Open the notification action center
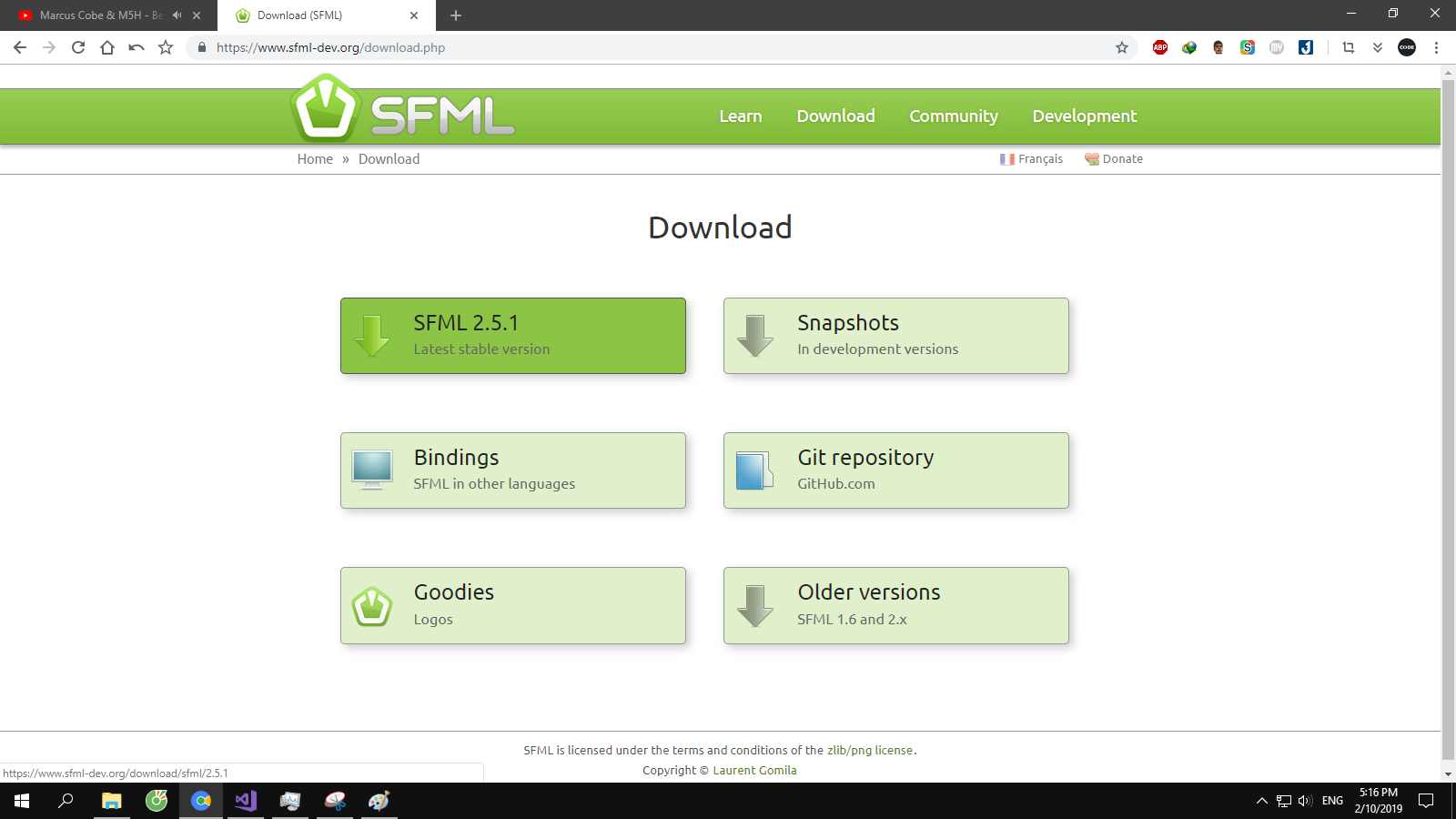Viewport: 1456px width, 819px height. [x=1426, y=801]
